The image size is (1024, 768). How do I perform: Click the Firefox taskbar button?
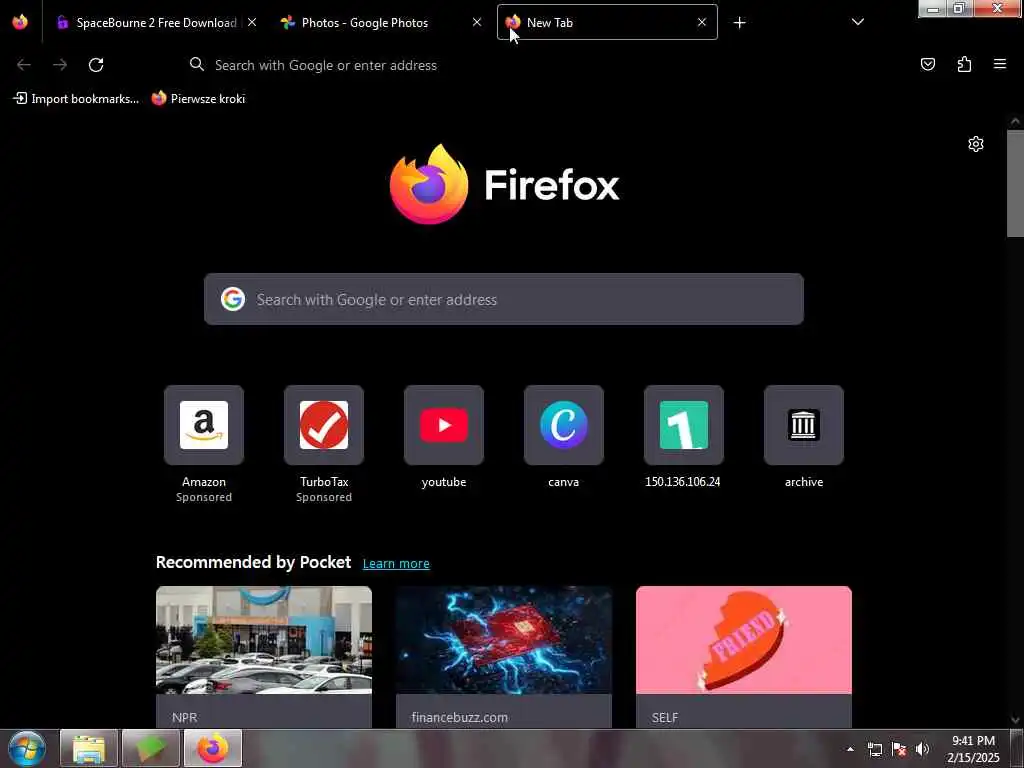[x=213, y=748]
